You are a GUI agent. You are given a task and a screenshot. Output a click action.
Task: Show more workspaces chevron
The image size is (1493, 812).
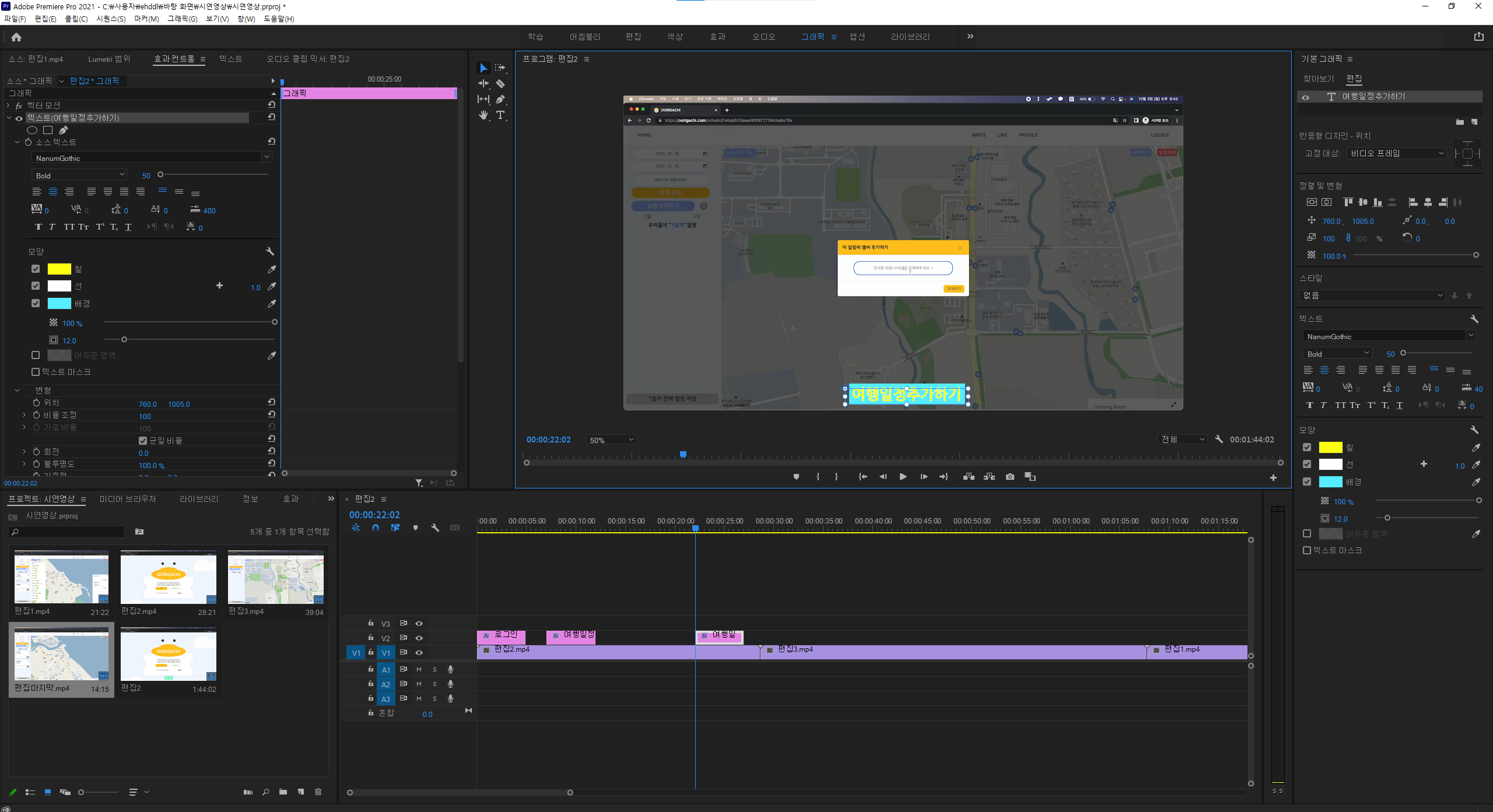(970, 36)
